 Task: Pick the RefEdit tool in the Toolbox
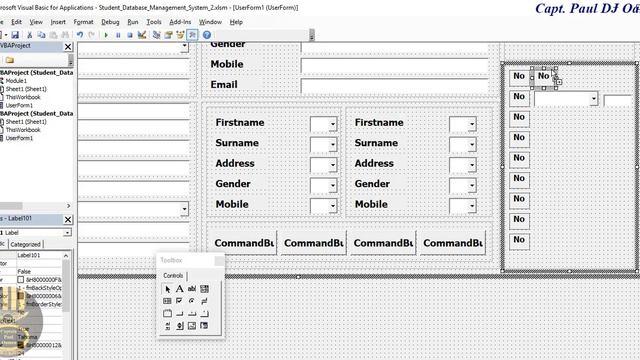click(204, 326)
